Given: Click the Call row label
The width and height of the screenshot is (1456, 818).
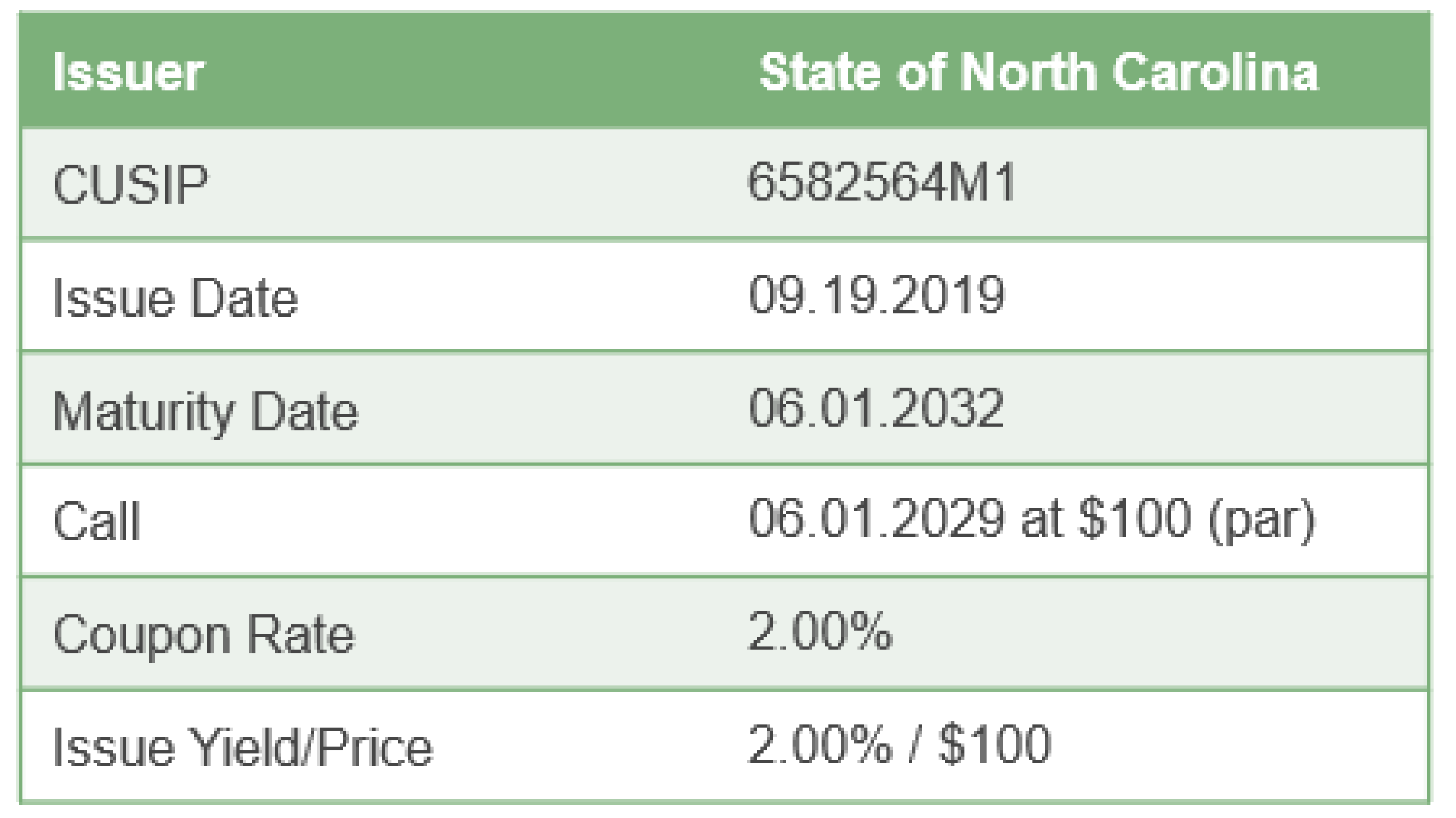Looking at the screenshot, I should point(97,521).
